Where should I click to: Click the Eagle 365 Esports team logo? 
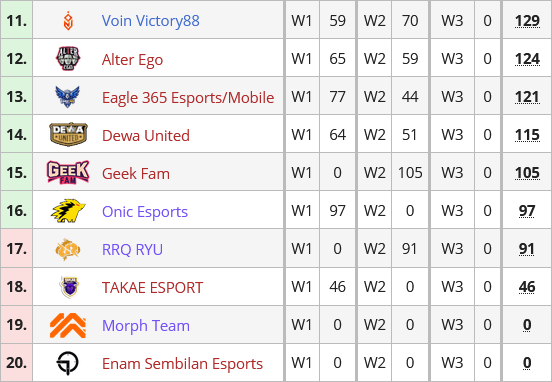tap(68, 96)
